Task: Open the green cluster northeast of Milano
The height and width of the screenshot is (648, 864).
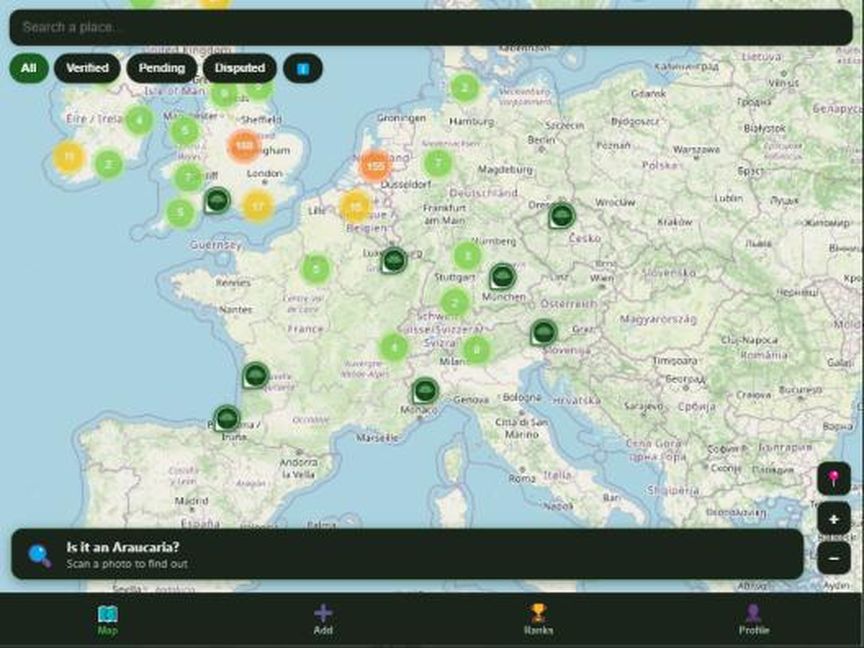Action: click(x=477, y=350)
